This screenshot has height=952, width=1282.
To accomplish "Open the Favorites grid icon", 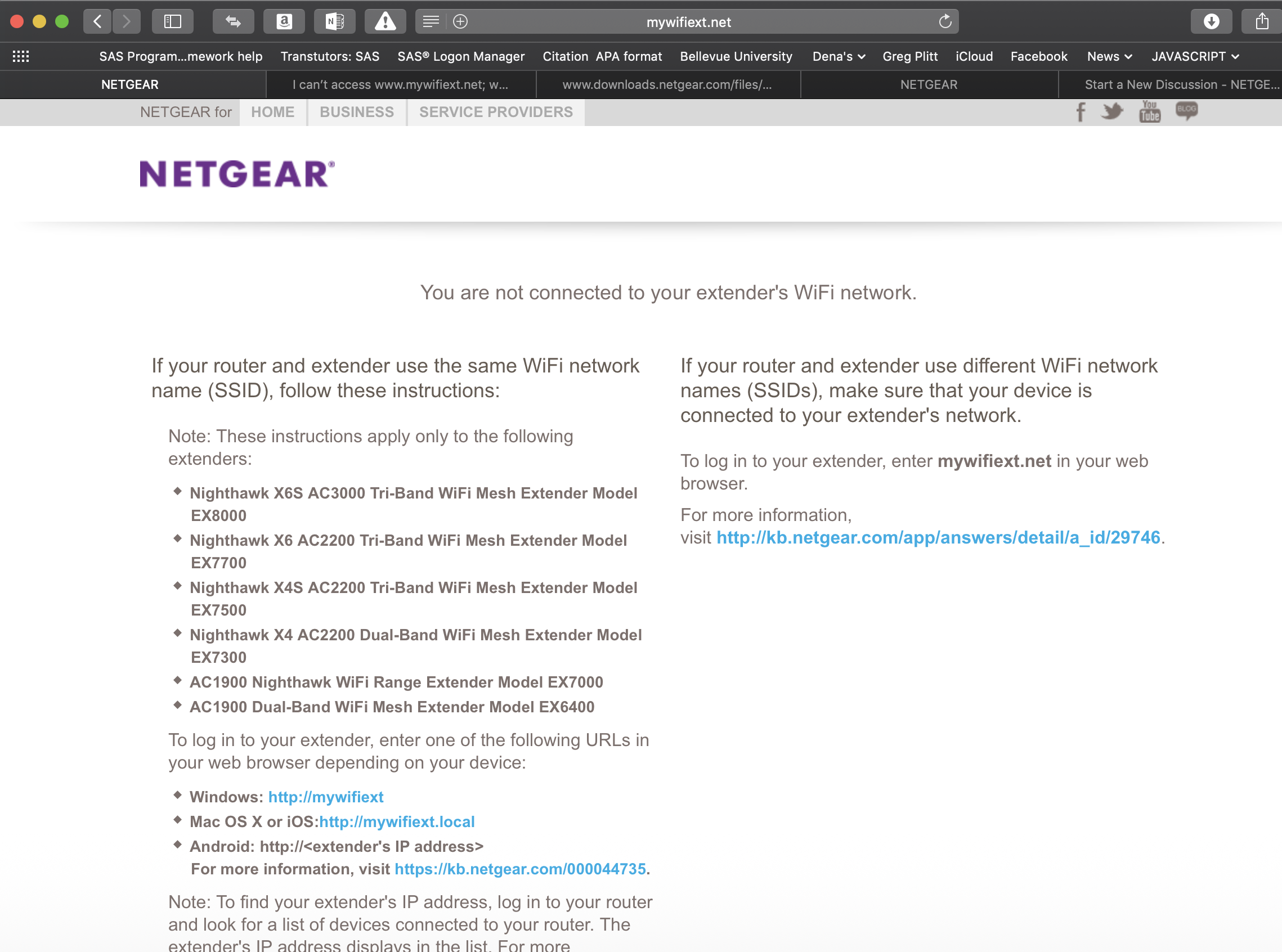I will 21,56.
